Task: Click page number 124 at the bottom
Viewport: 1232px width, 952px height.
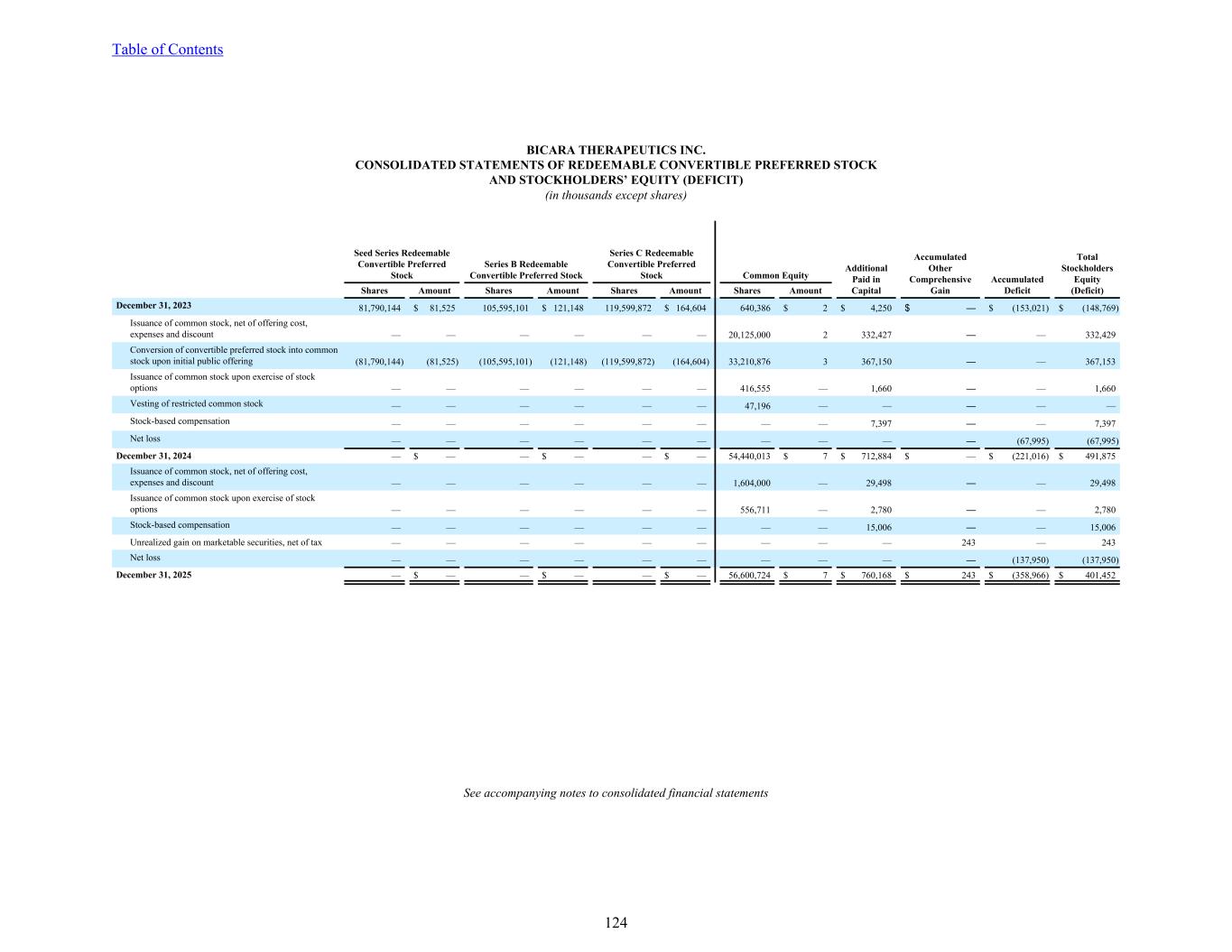Action: [616, 922]
